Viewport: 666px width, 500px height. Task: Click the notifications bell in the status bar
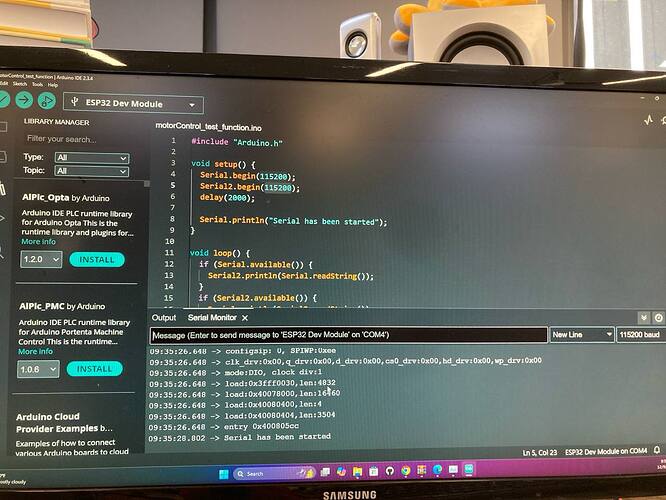click(657, 450)
